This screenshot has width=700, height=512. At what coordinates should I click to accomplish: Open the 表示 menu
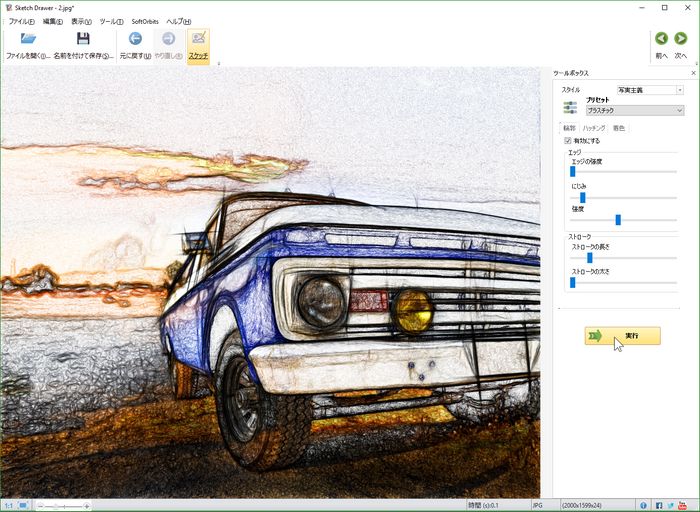[x=81, y=21]
